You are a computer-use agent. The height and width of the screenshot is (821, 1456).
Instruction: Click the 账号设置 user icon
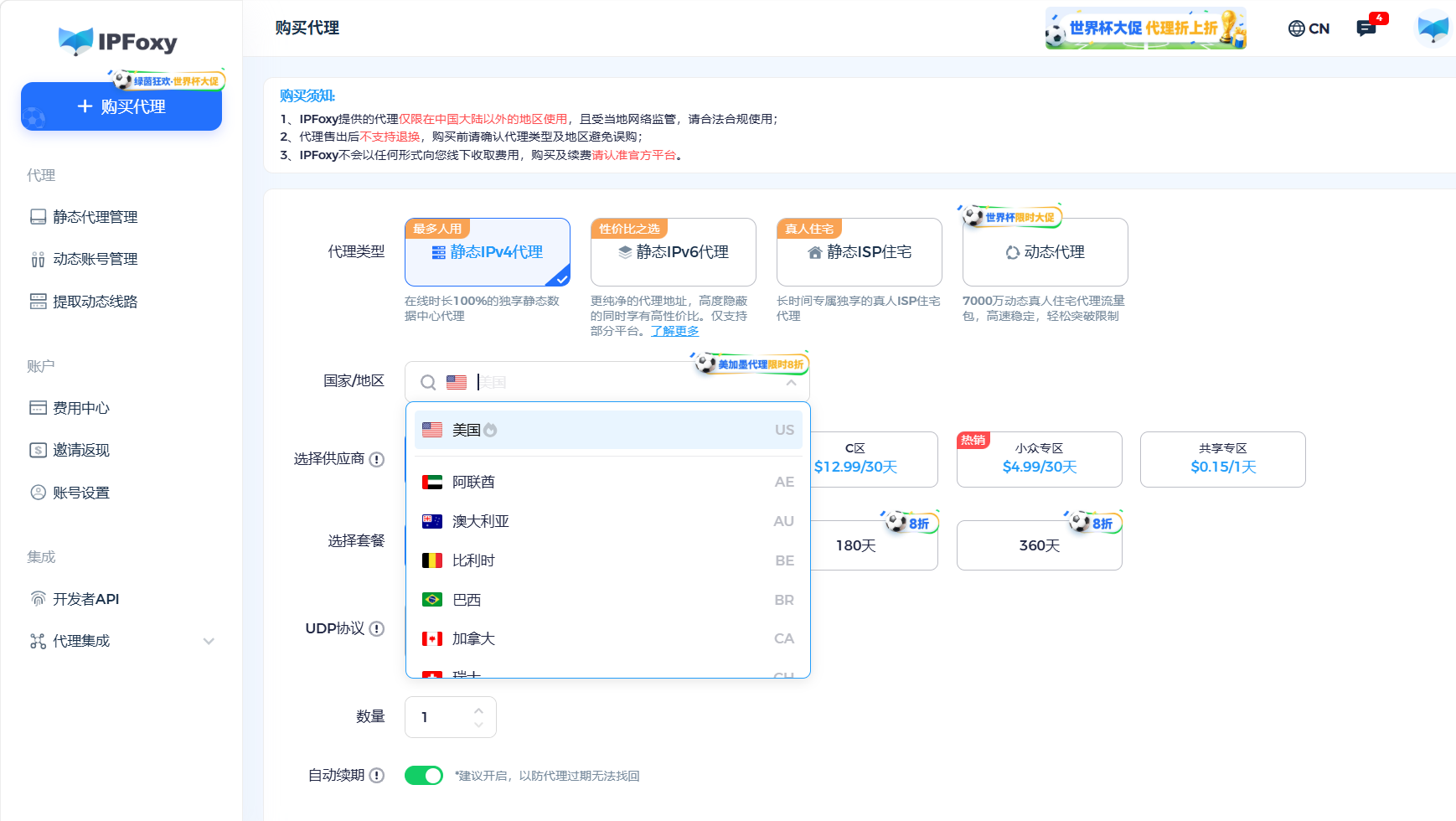pyautogui.click(x=38, y=493)
